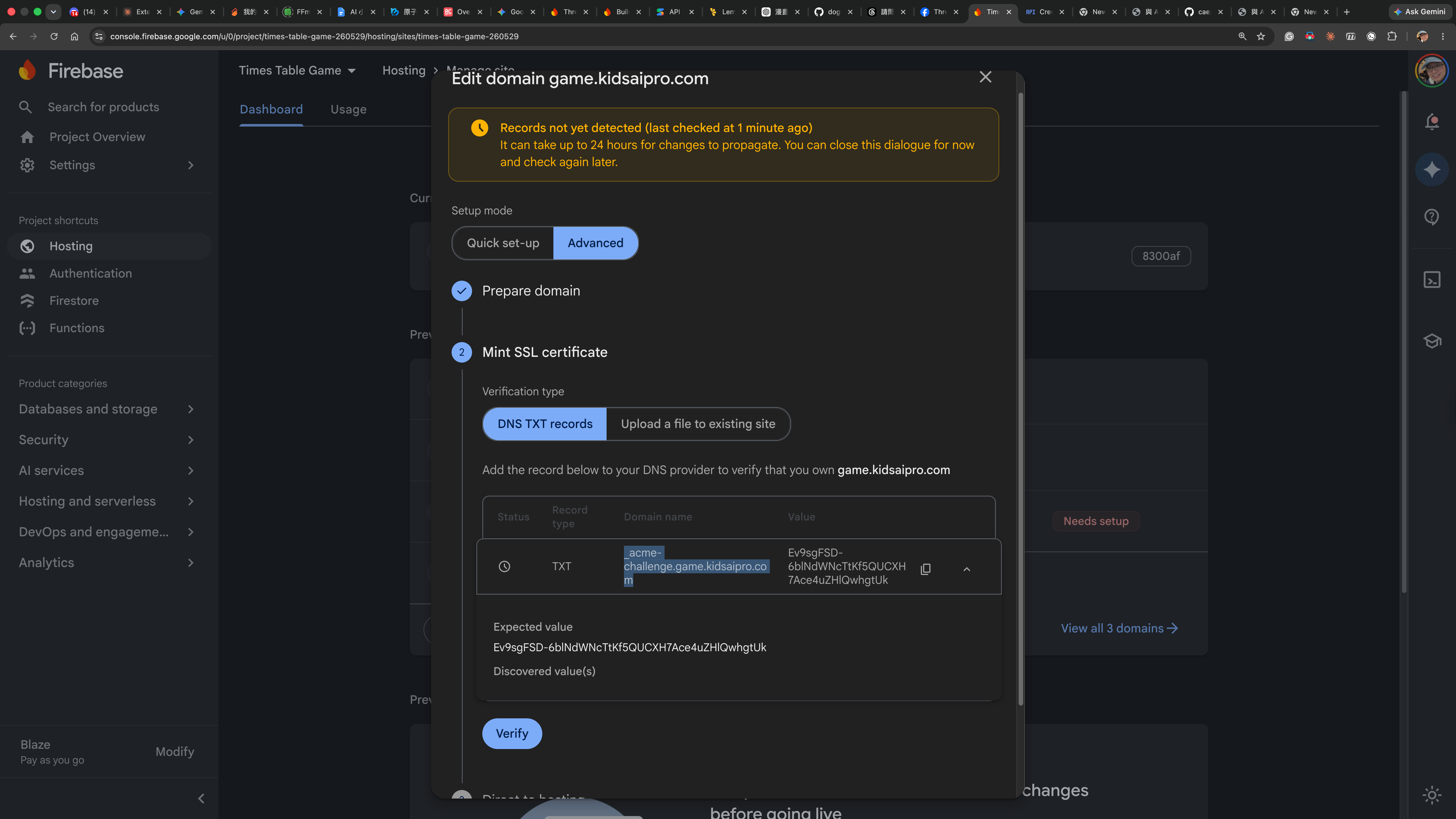Screen dimensions: 1456x819
Task: Open the Times Table Game project dropdown
Action: point(297,71)
